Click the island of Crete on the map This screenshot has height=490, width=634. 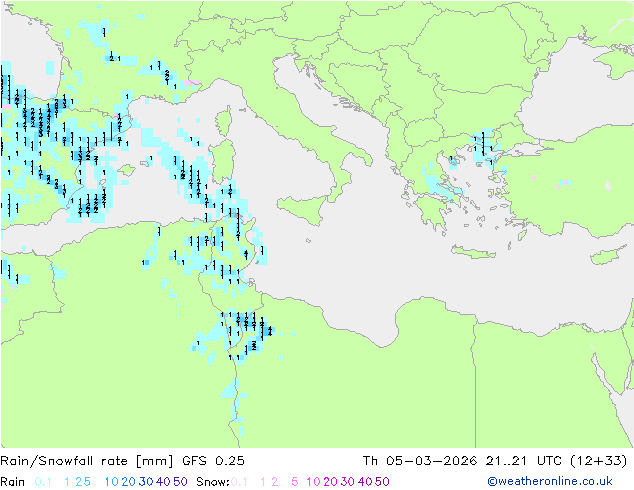(x=473, y=252)
